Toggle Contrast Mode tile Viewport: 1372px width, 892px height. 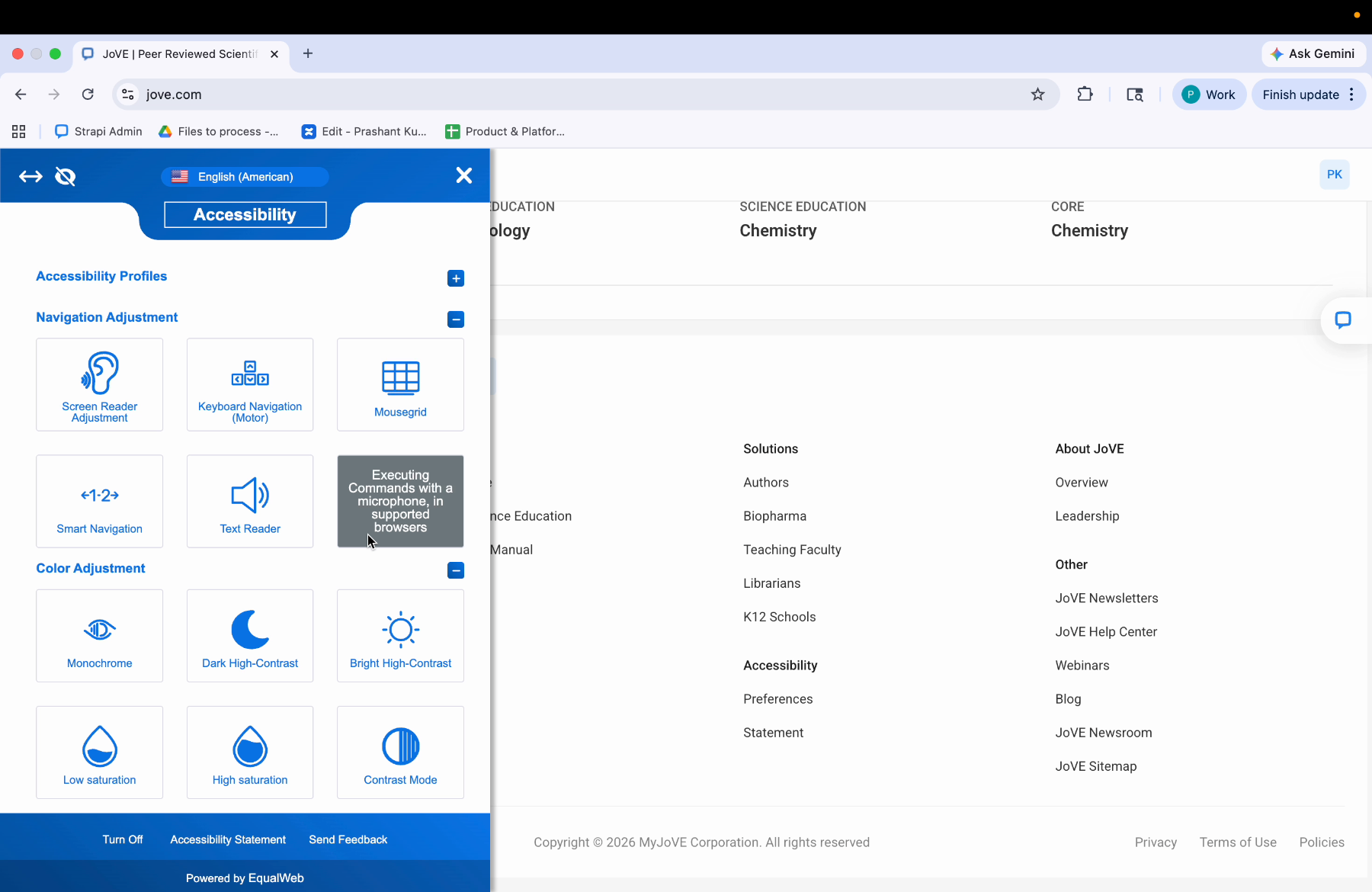tap(400, 752)
